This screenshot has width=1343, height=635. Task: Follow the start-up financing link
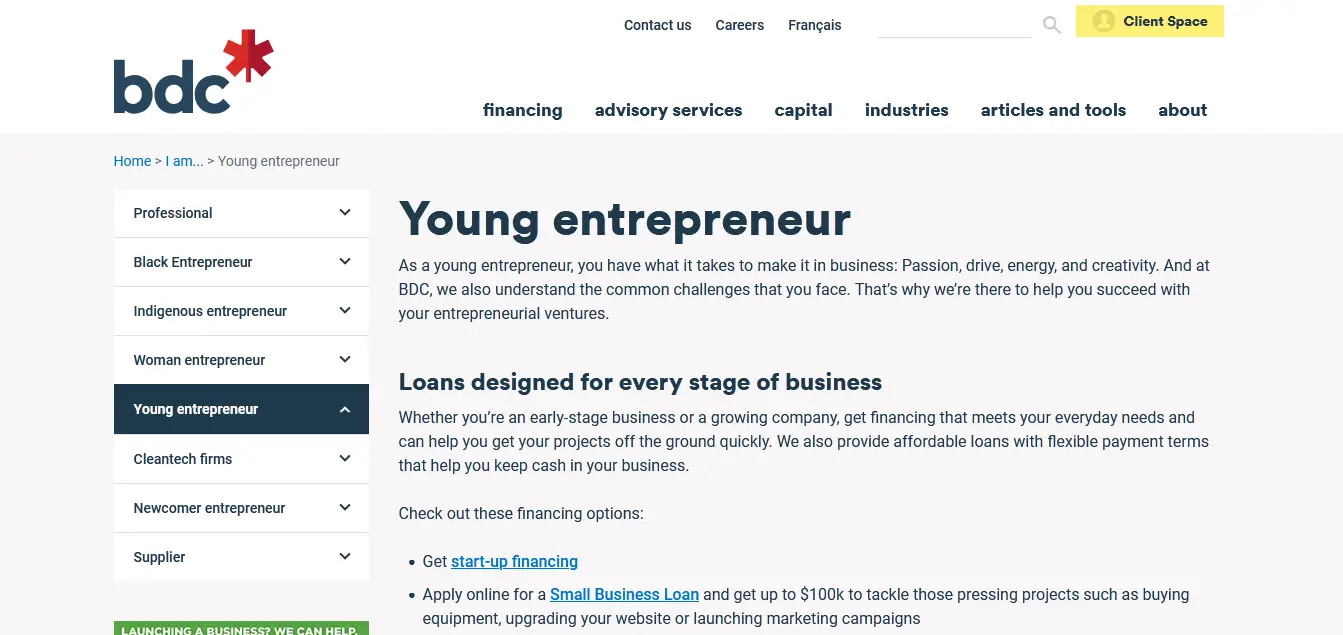coord(514,562)
